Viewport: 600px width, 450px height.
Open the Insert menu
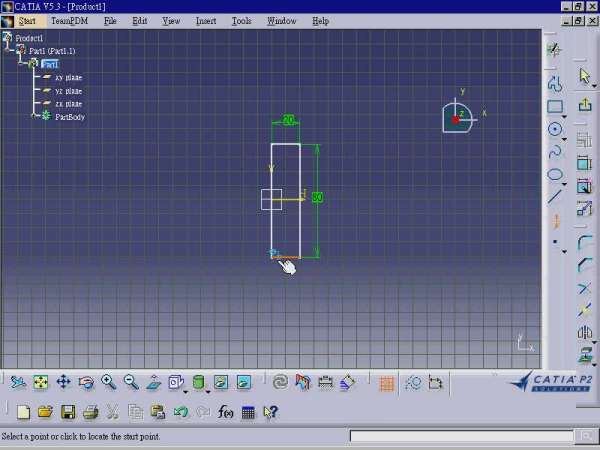point(206,20)
